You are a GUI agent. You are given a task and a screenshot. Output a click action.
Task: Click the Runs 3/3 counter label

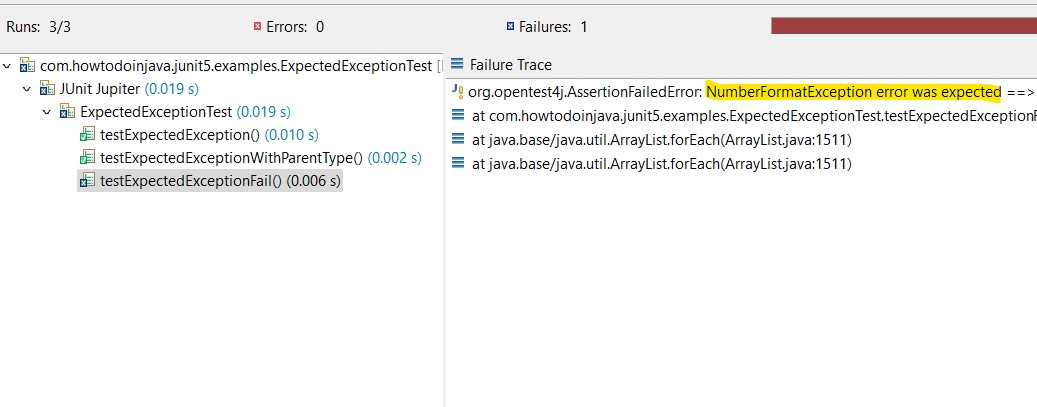click(35, 27)
